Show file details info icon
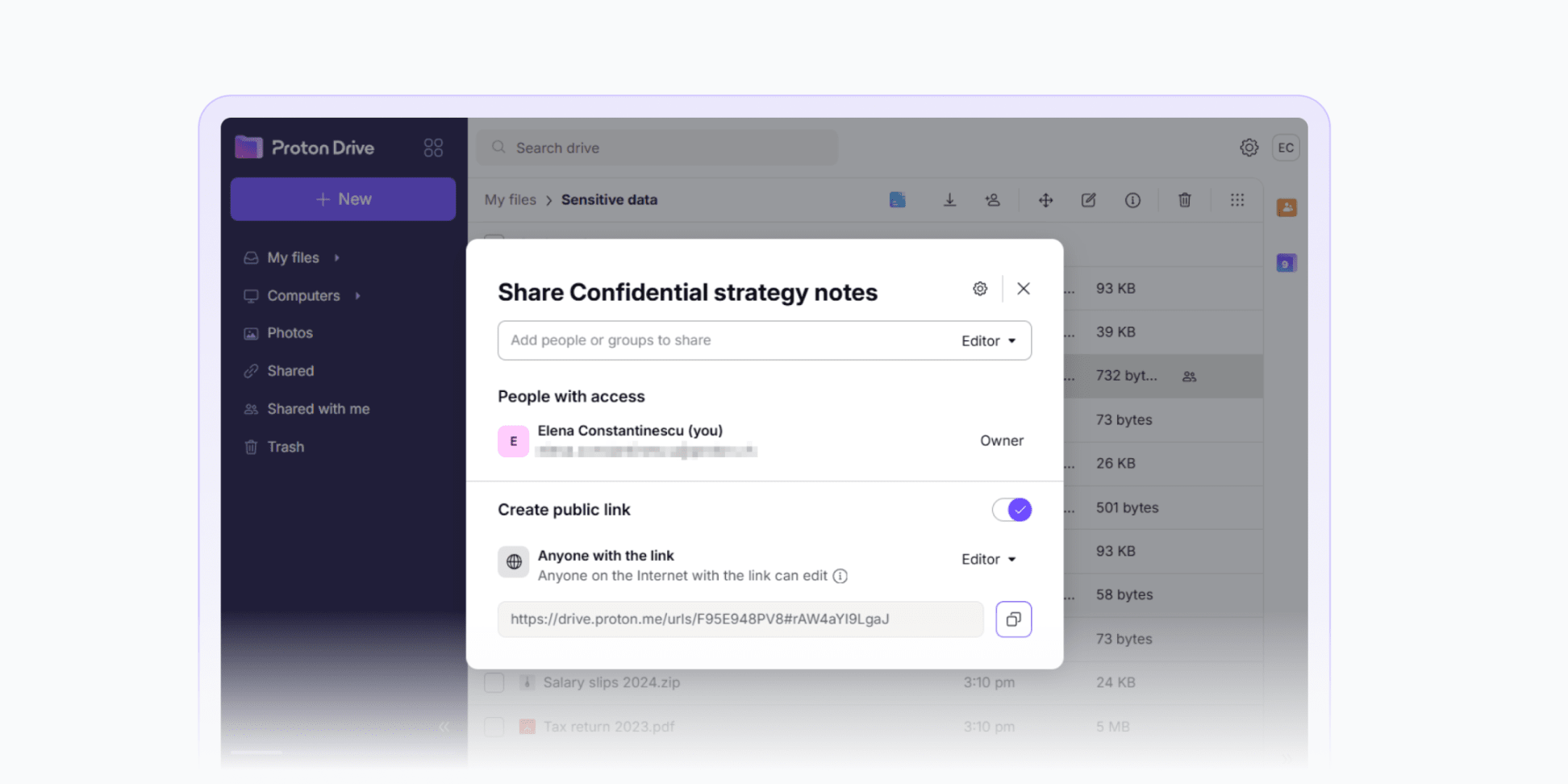 pyautogui.click(x=1132, y=200)
